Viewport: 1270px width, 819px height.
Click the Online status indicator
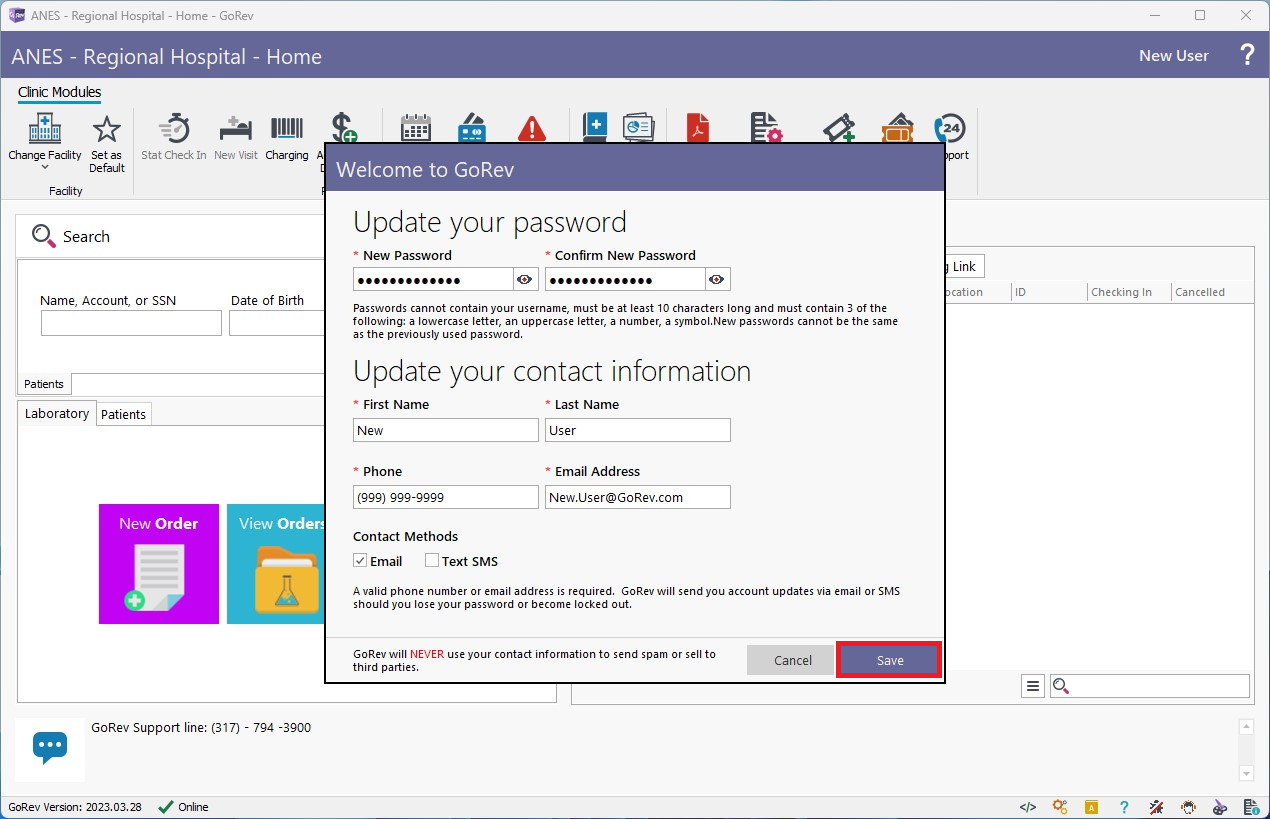point(184,807)
